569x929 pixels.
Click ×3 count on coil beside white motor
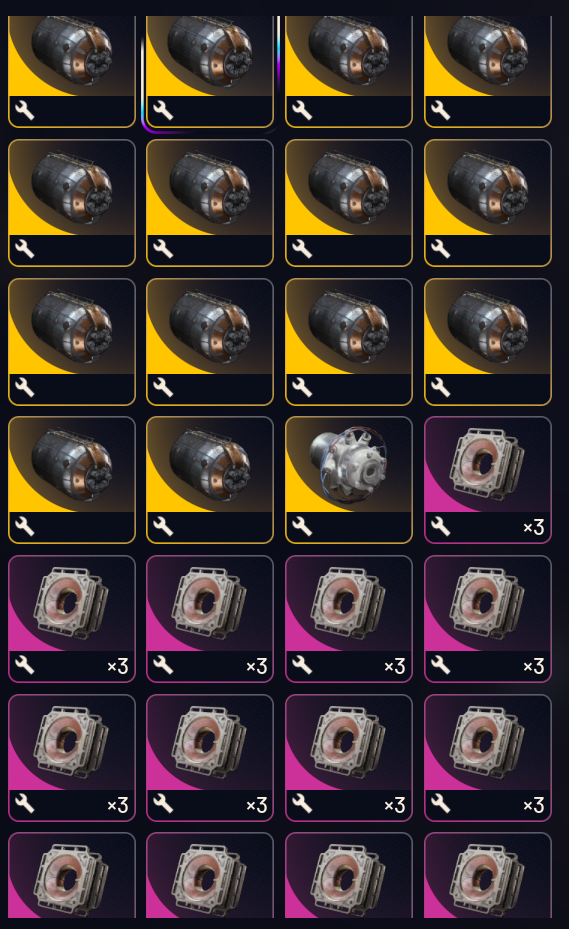point(533,527)
